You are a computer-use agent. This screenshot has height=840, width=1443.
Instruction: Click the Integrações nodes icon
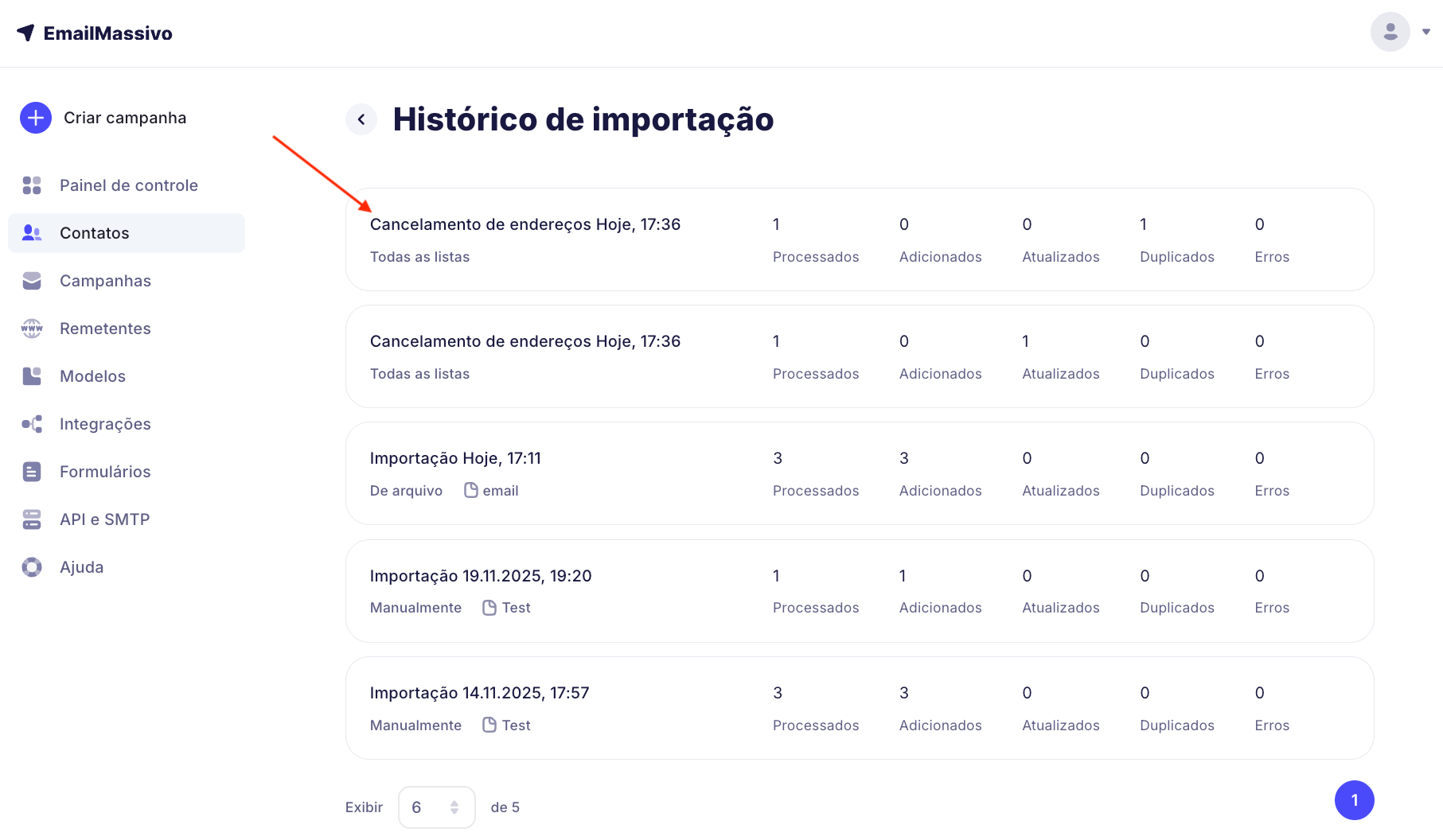(x=32, y=424)
